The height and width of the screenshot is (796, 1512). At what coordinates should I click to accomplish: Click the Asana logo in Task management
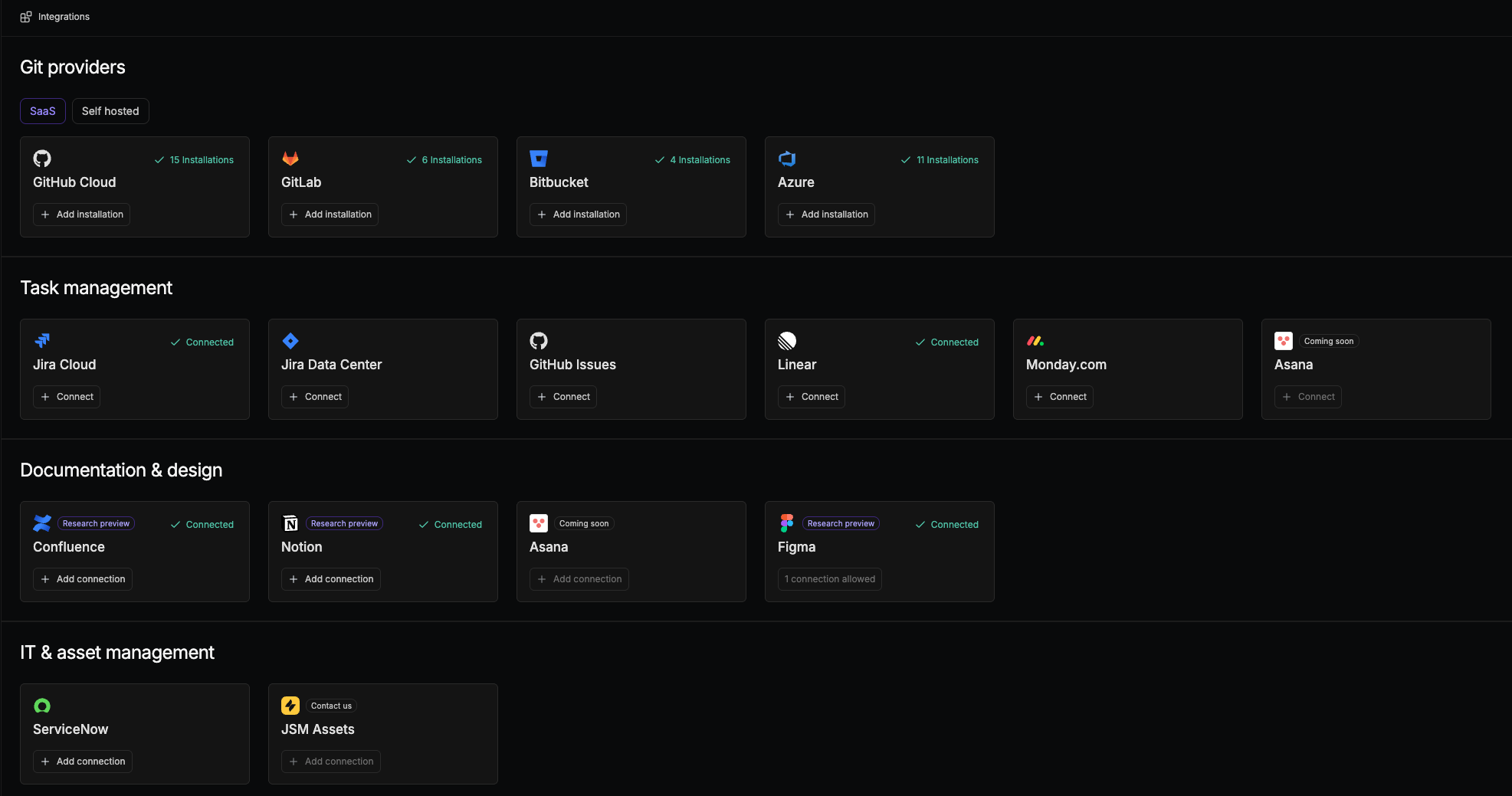1284,341
